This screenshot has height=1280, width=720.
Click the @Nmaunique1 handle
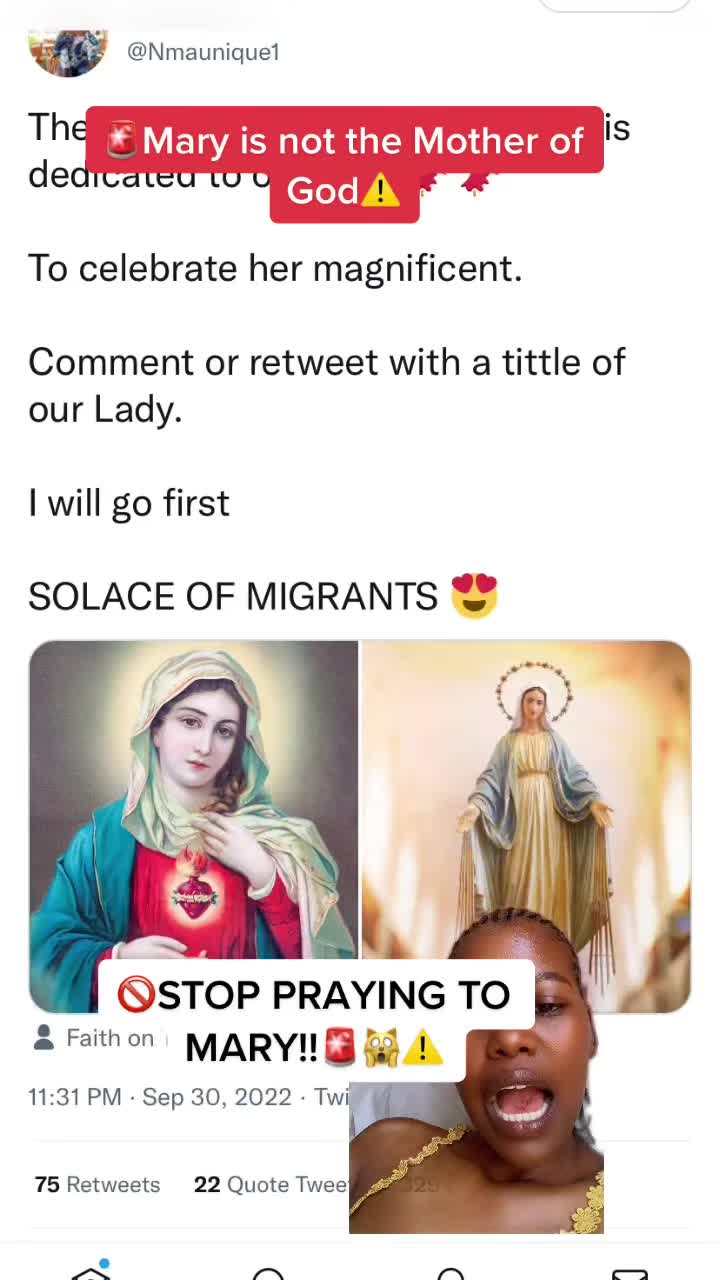click(203, 52)
